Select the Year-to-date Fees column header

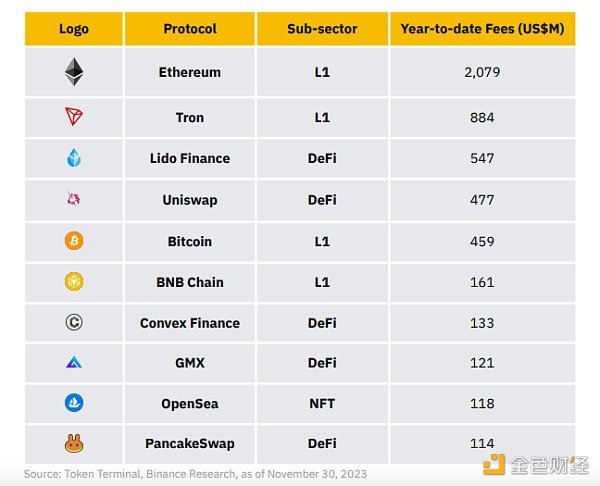coord(482,29)
